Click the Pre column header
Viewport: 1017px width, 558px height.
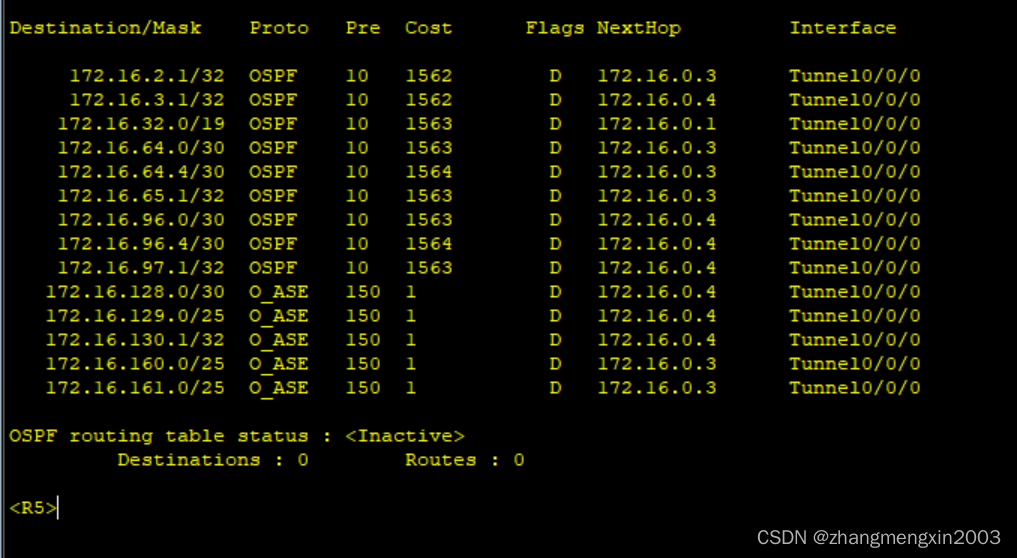(363, 28)
